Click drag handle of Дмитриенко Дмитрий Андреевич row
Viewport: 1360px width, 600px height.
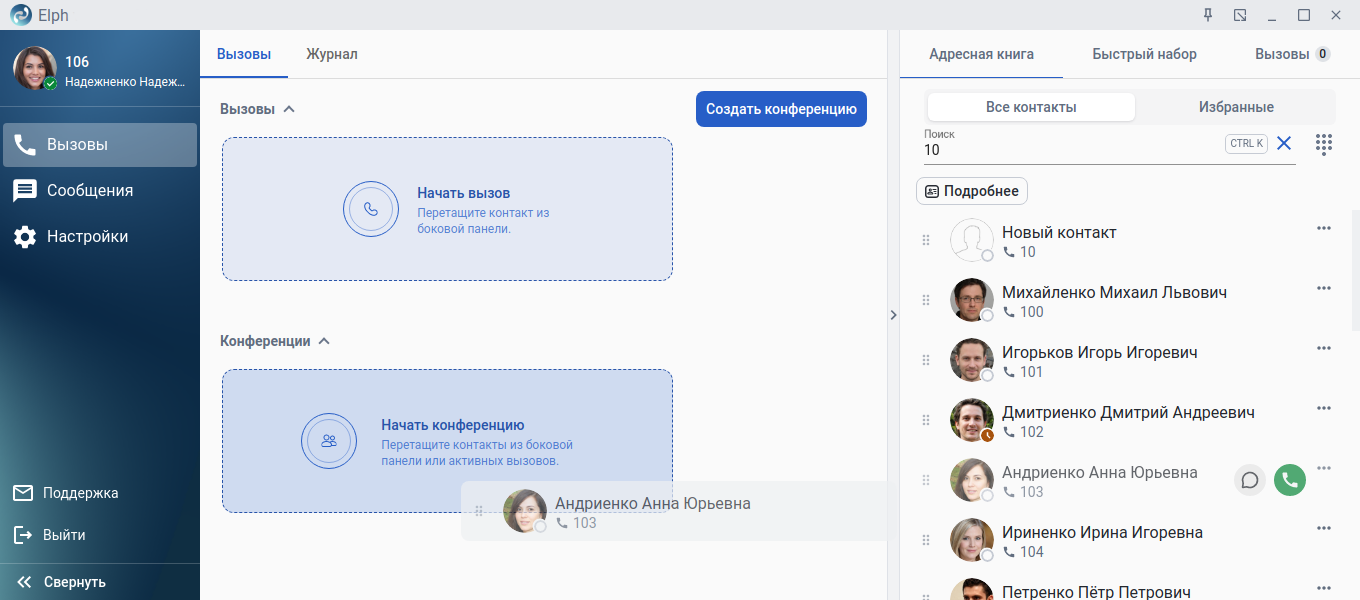coord(926,420)
